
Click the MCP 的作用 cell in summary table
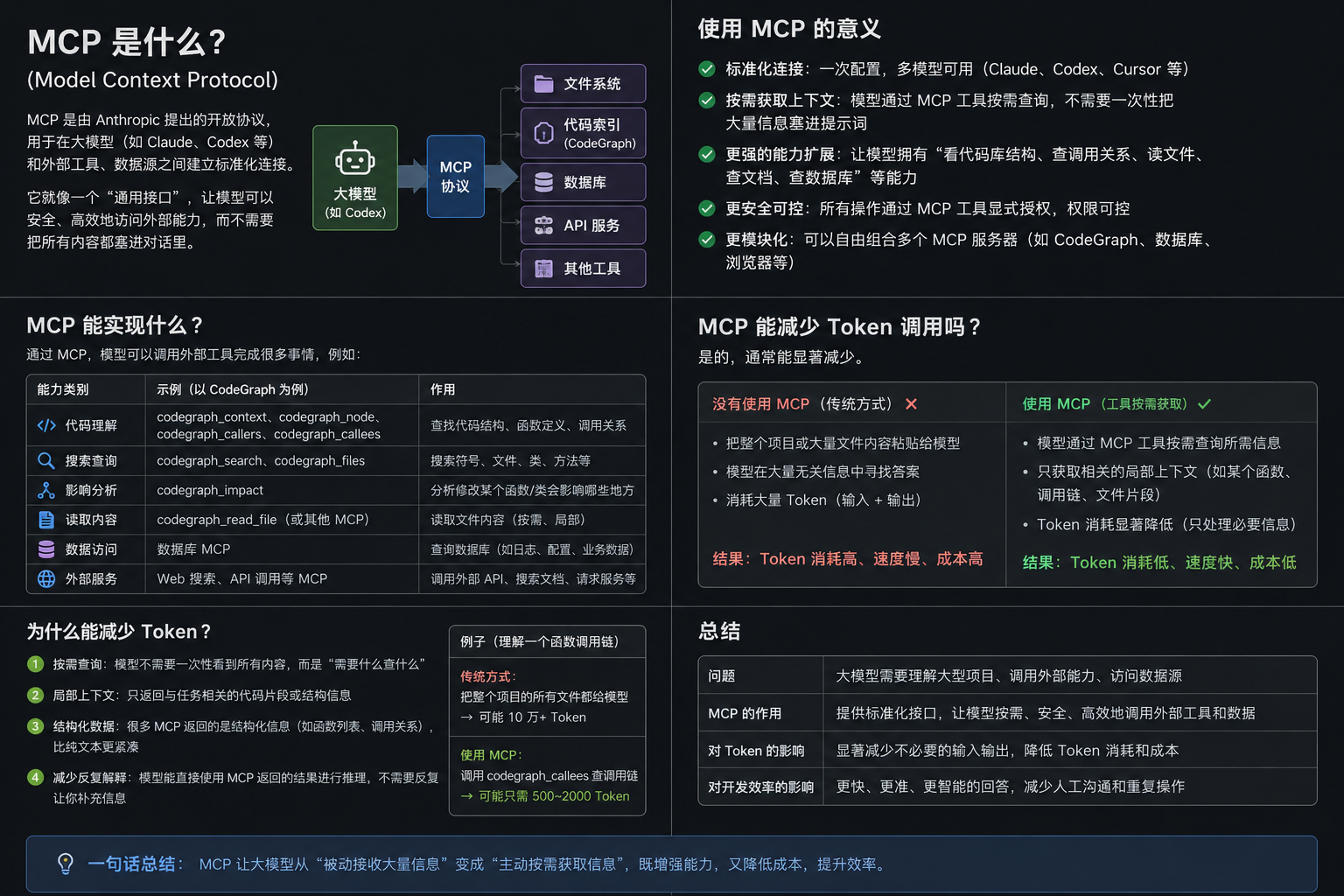[x=760, y=713]
